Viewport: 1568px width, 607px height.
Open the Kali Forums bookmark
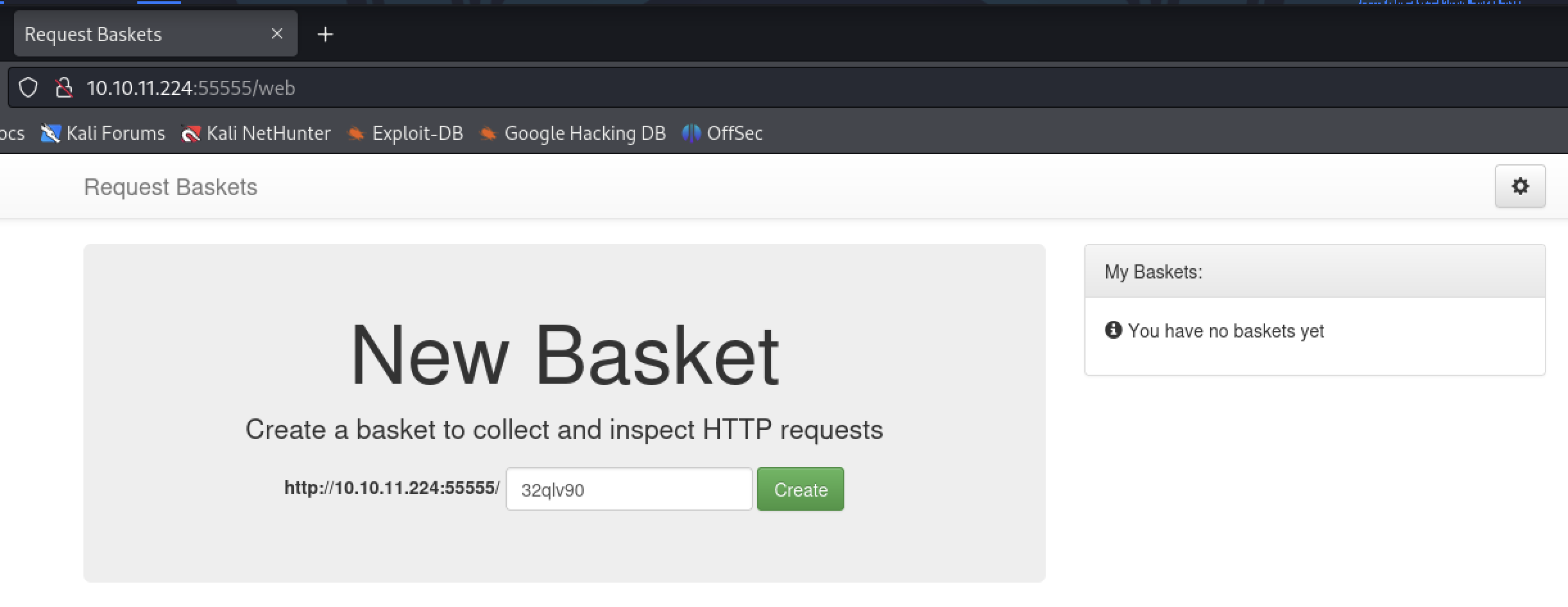[103, 133]
